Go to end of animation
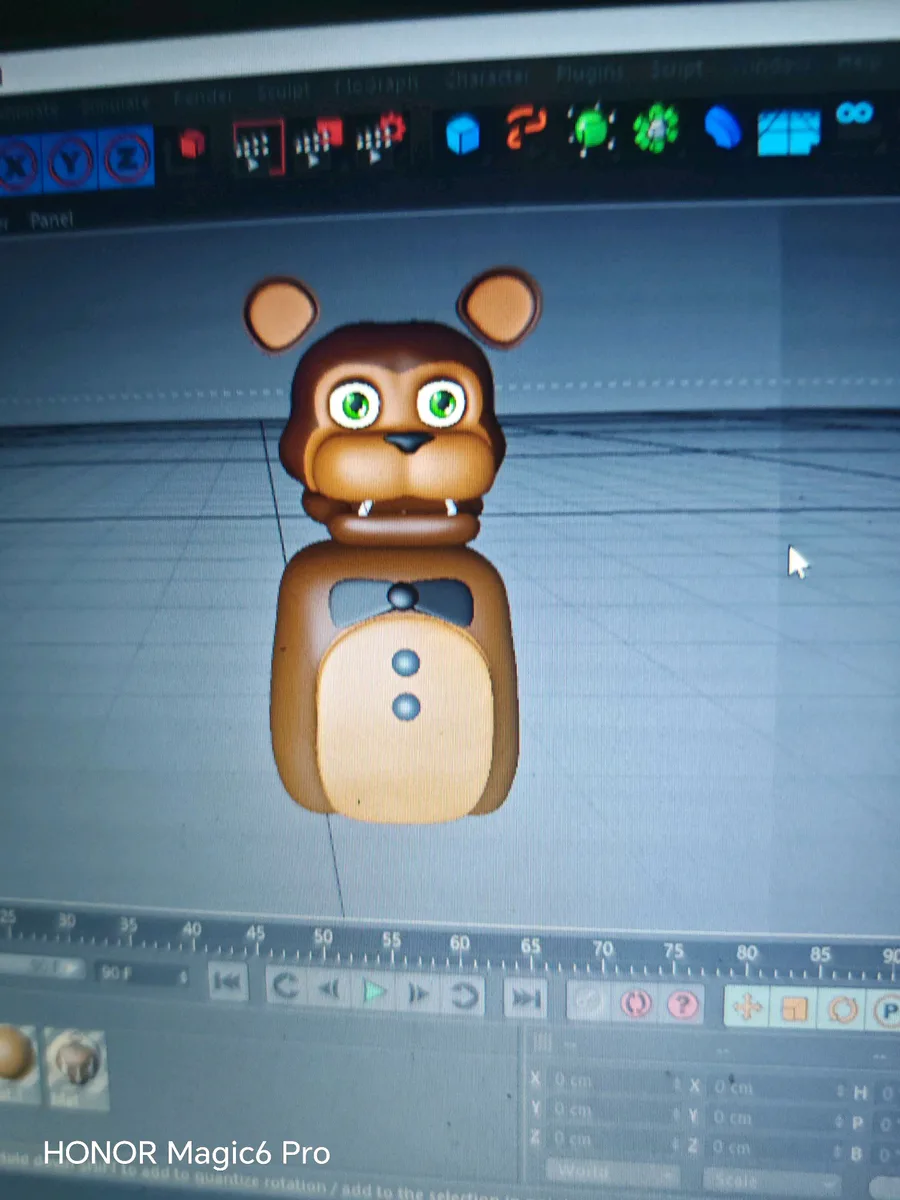Image resolution: width=900 pixels, height=1200 pixels. click(x=526, y=997)
